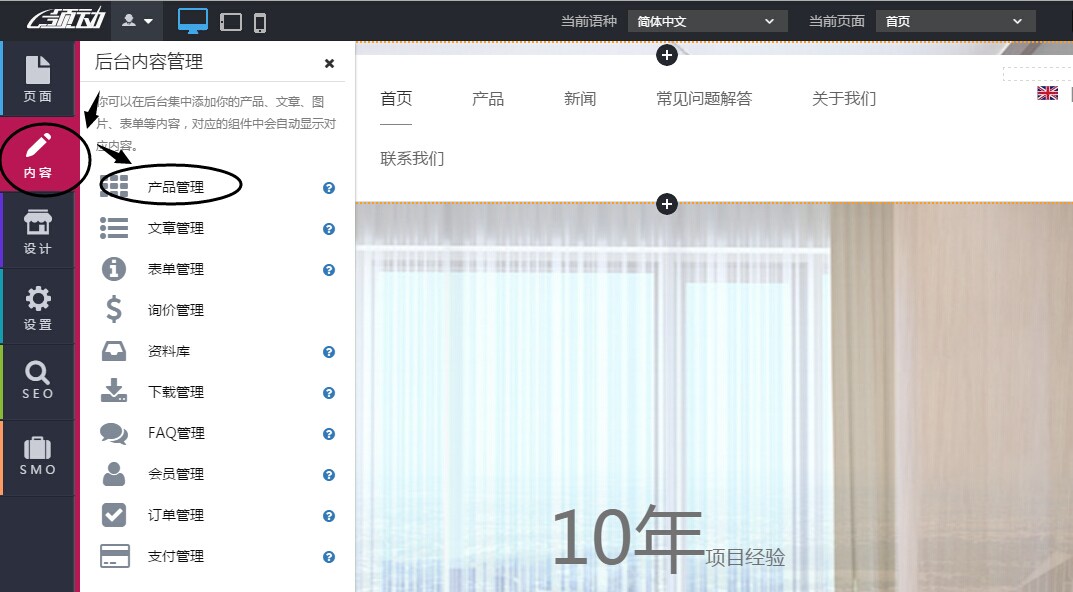Screen dimensions: 1073x592
Task: Click the UK flag for English version
Action: click(x=1047, y=92)
